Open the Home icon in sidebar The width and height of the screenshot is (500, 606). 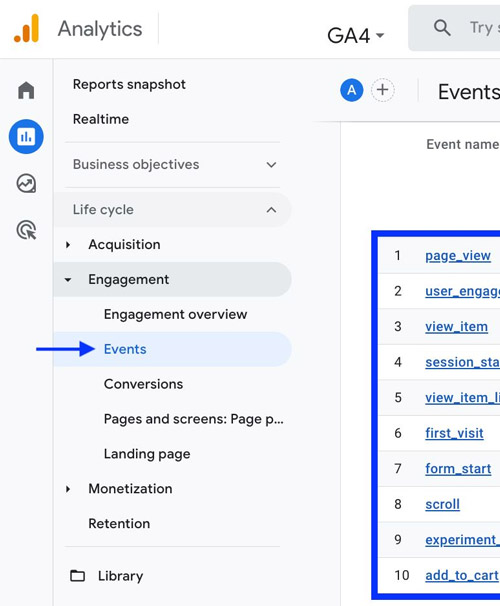click(26, 90)
